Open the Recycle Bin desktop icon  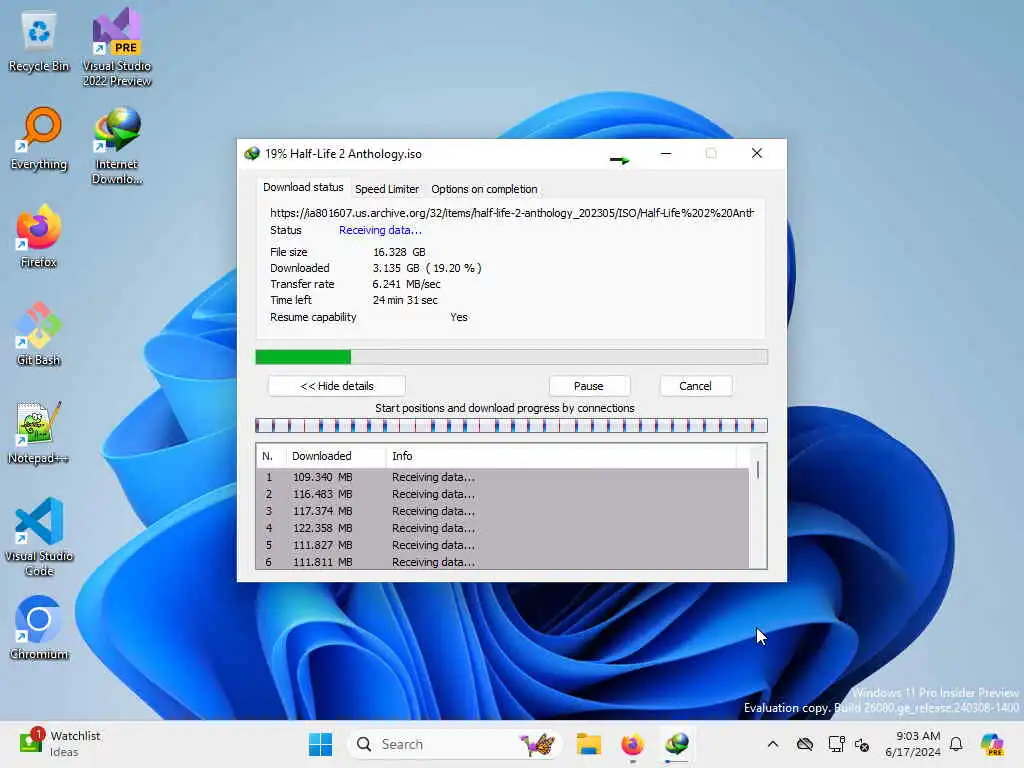[39, 43]
